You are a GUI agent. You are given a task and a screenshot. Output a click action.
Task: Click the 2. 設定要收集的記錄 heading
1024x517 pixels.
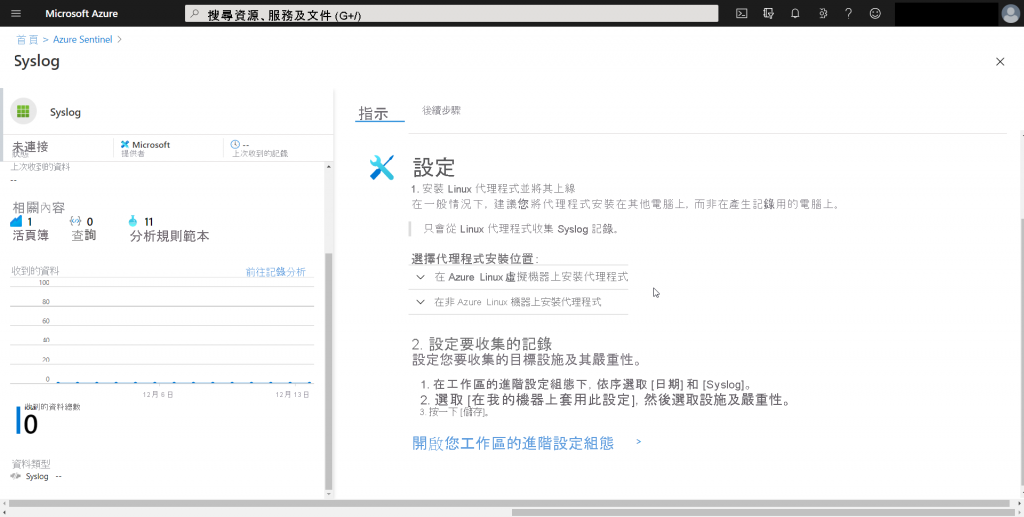coord(482,344)
